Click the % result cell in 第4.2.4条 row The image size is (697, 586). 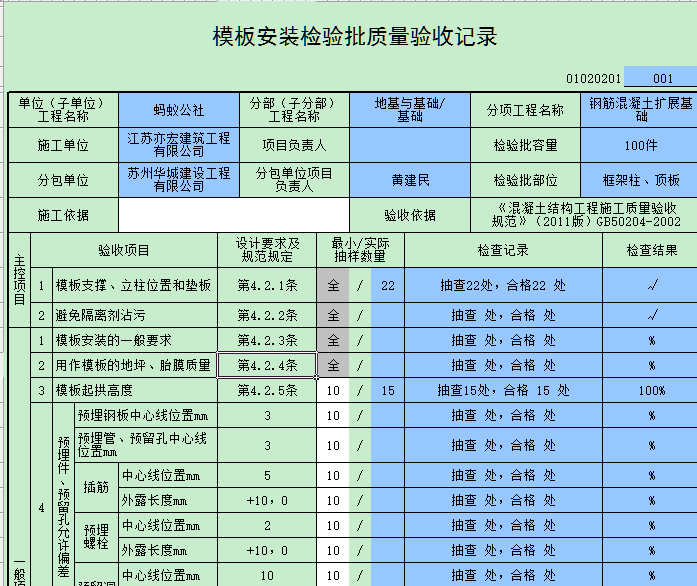[650, 365]
